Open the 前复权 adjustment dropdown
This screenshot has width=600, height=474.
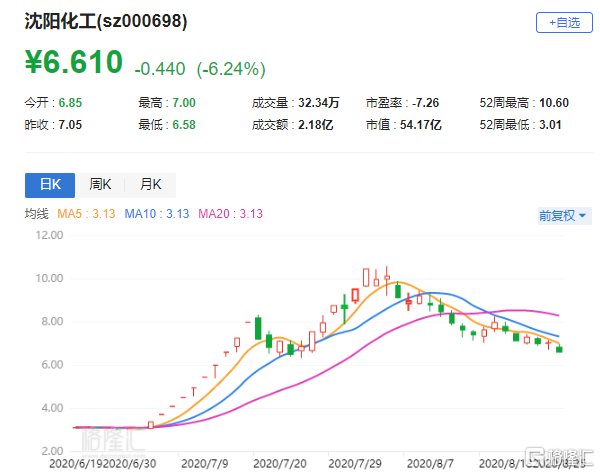(564, 216)
